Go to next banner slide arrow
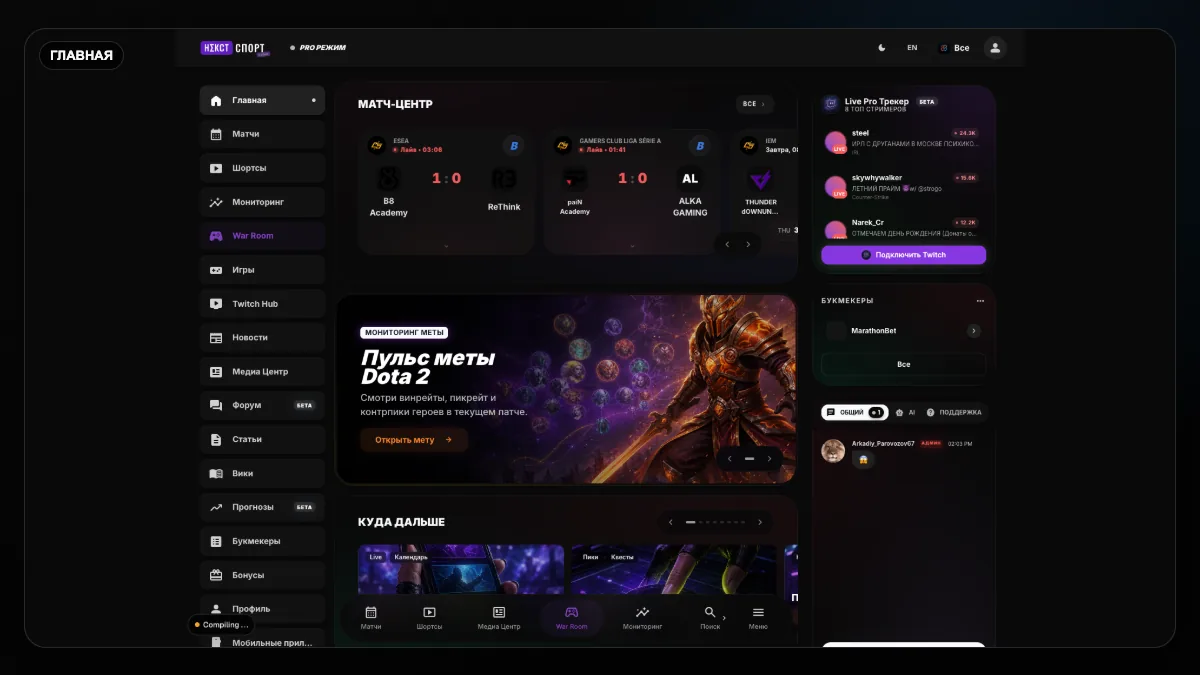 (x=769, y=459)
